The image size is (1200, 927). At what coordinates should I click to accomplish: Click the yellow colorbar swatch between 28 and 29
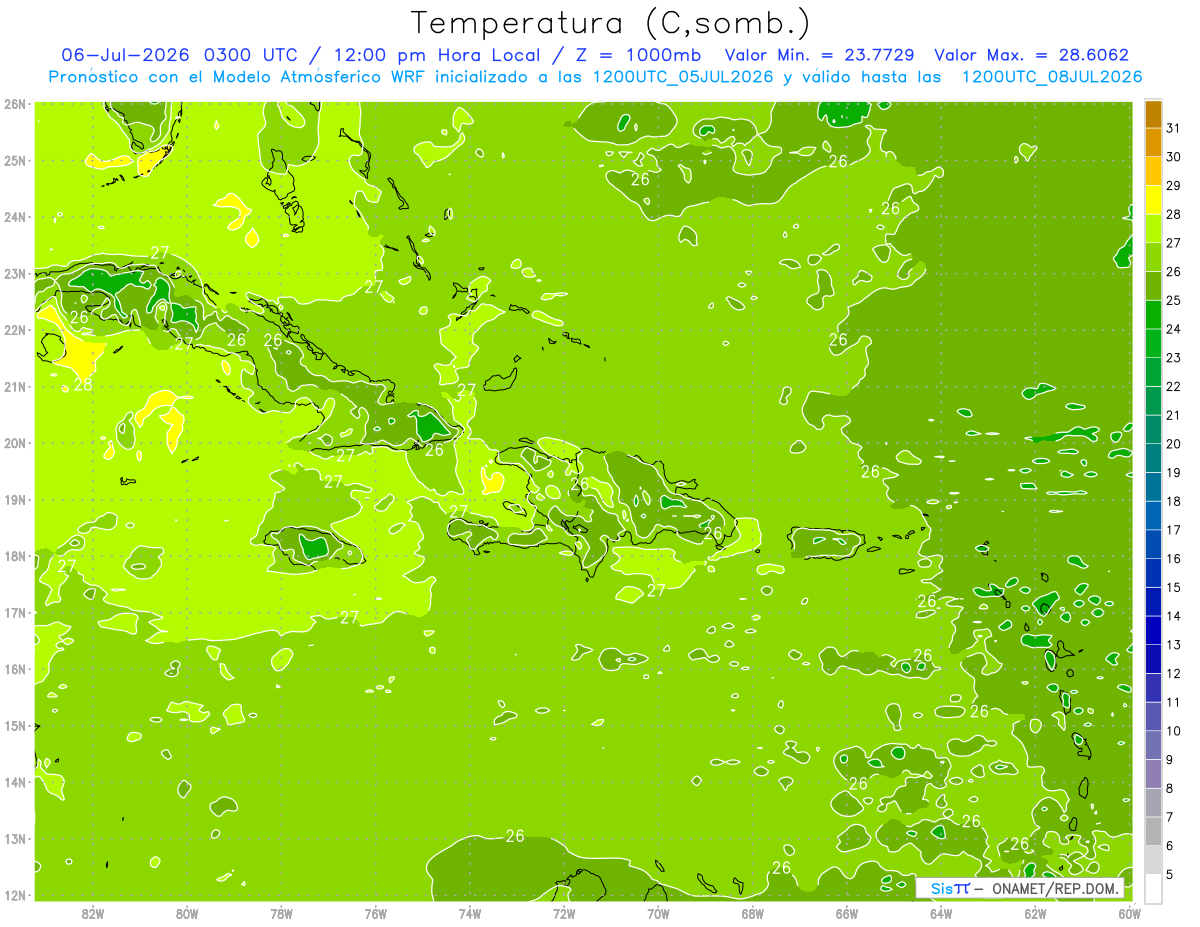(1153, 200)
